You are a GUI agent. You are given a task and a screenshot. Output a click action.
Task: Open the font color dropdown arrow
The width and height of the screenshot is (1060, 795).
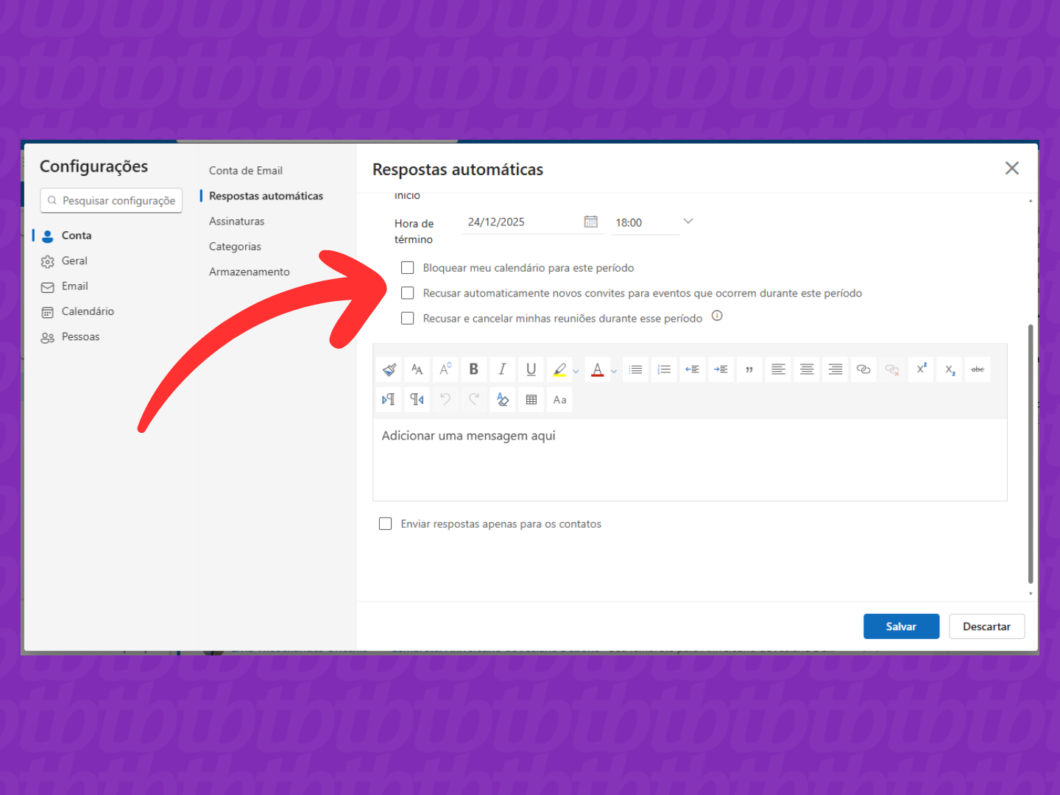tap(614, 371)
